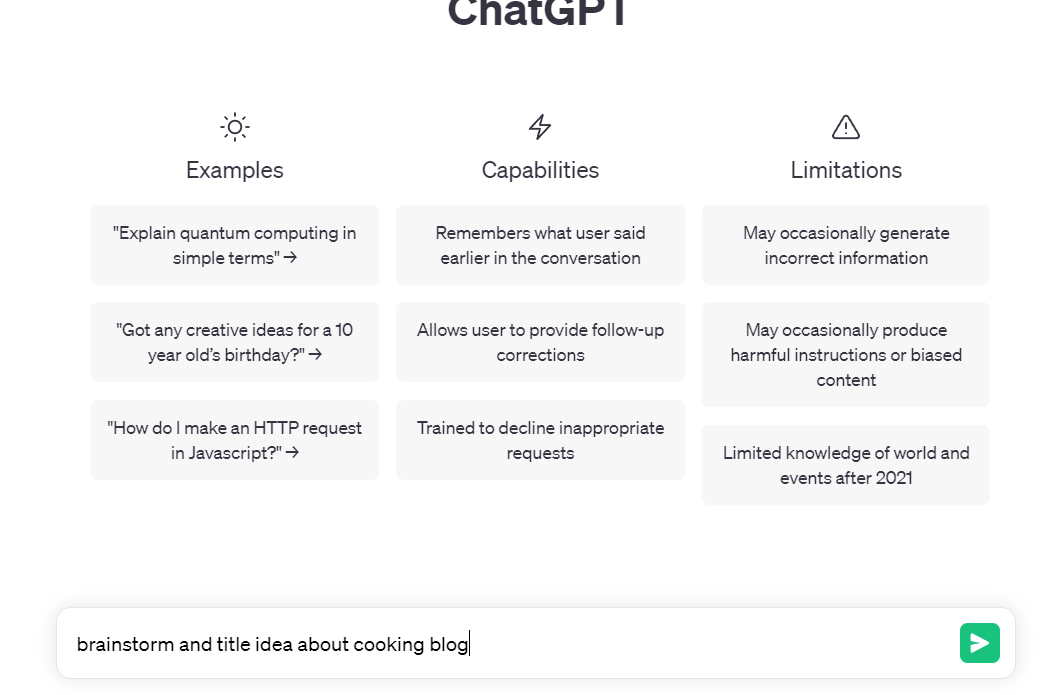The image size is (1040, 695).
Task: Click the 'Allows follow-up corrections' capability card
Action: click(540, 342)
